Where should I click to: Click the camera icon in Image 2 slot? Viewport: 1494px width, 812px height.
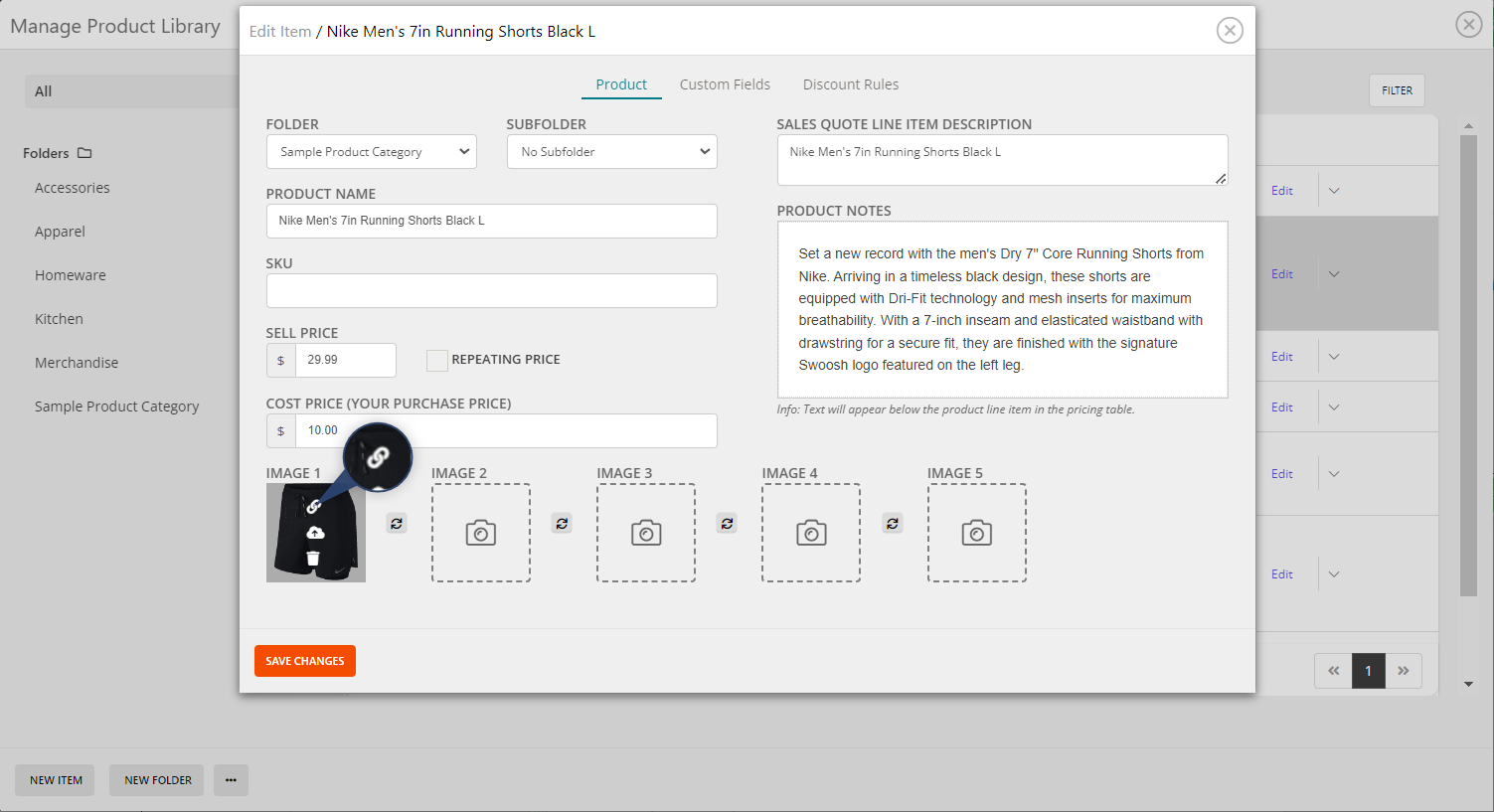[x=481, y=533]
